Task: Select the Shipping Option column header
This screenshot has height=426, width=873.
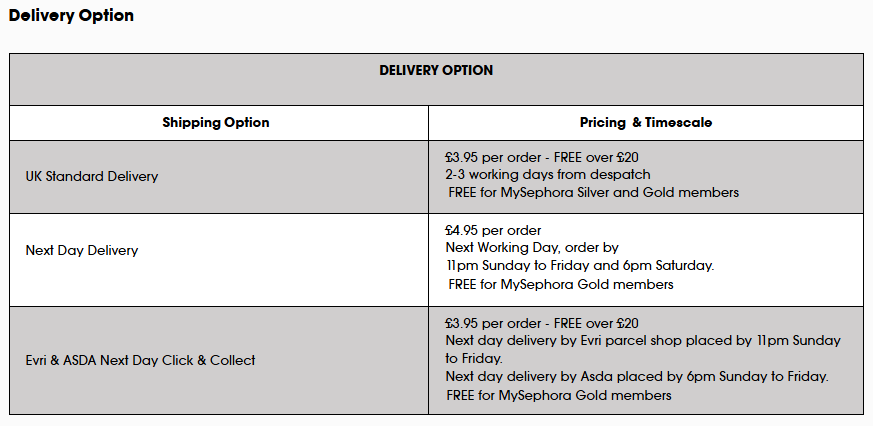Action: 216,123
